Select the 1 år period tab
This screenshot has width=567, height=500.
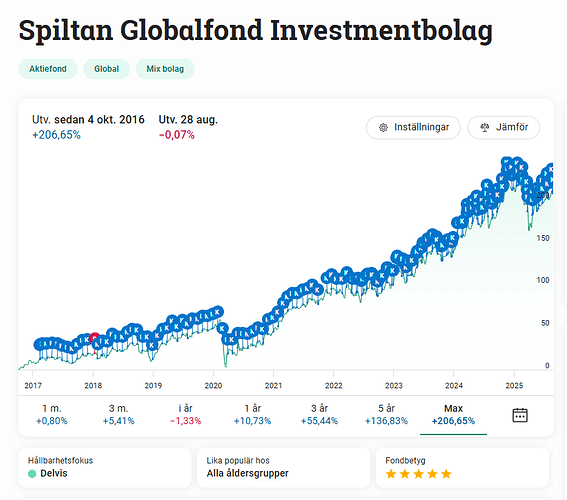tap(252, 415)
